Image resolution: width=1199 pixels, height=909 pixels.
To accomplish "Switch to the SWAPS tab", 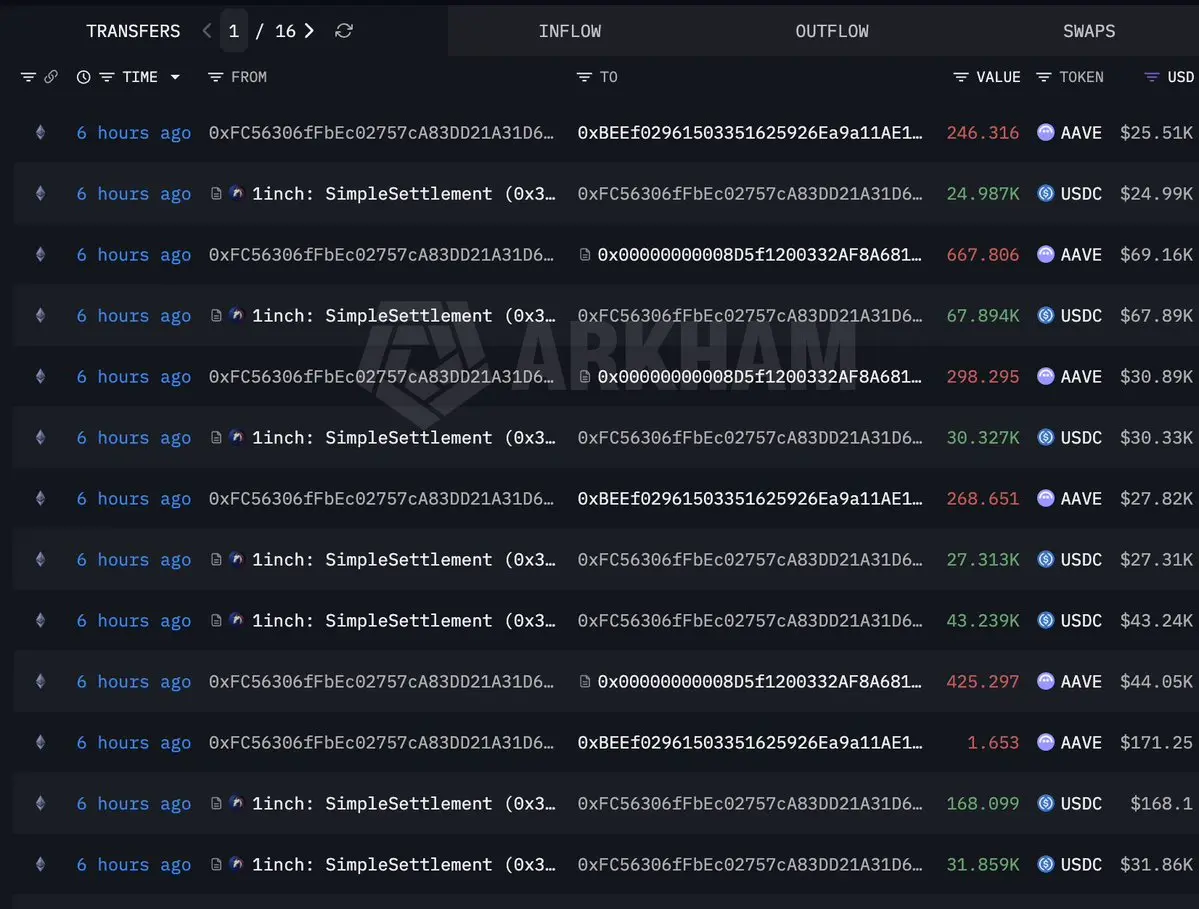I will pyautogui.click(x=1089, y=31).
